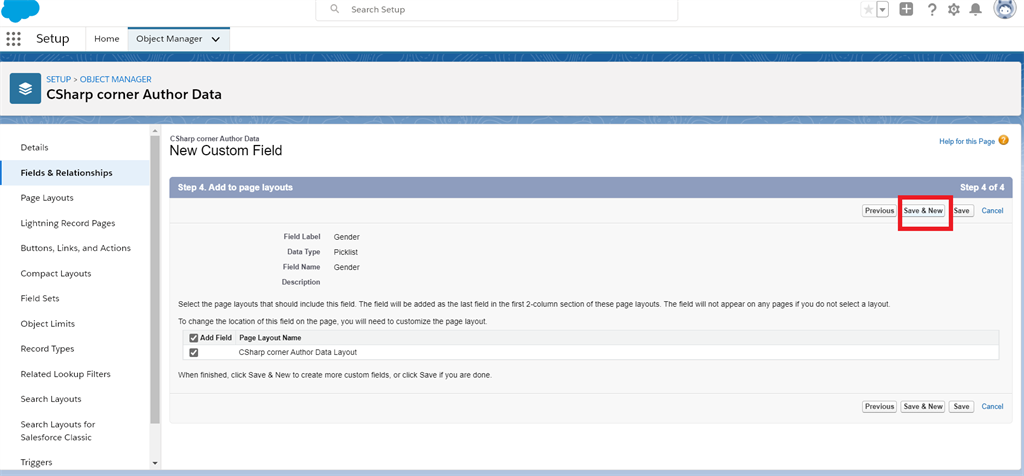Click the 'Picklist' data type value
This screenshot has width=1024, height=476.
[x=345, y=251]
